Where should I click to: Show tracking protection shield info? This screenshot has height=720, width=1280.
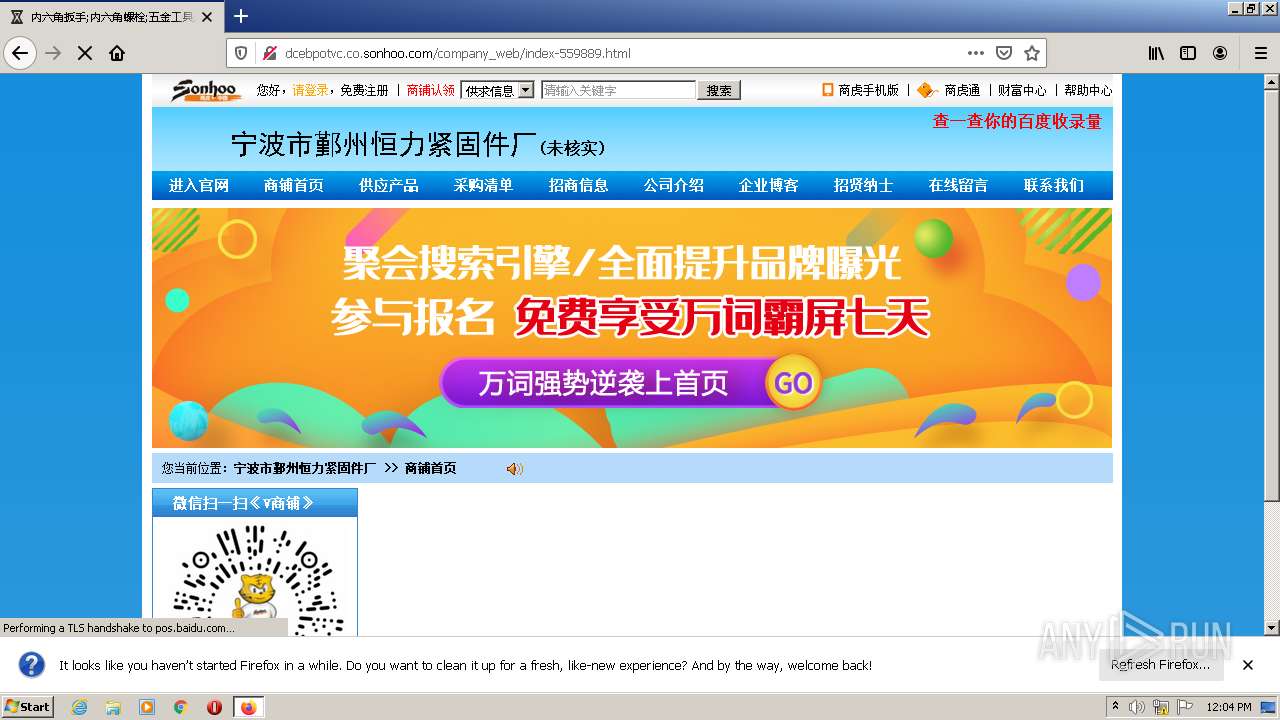pyautogui.click(x=241, y=53)
